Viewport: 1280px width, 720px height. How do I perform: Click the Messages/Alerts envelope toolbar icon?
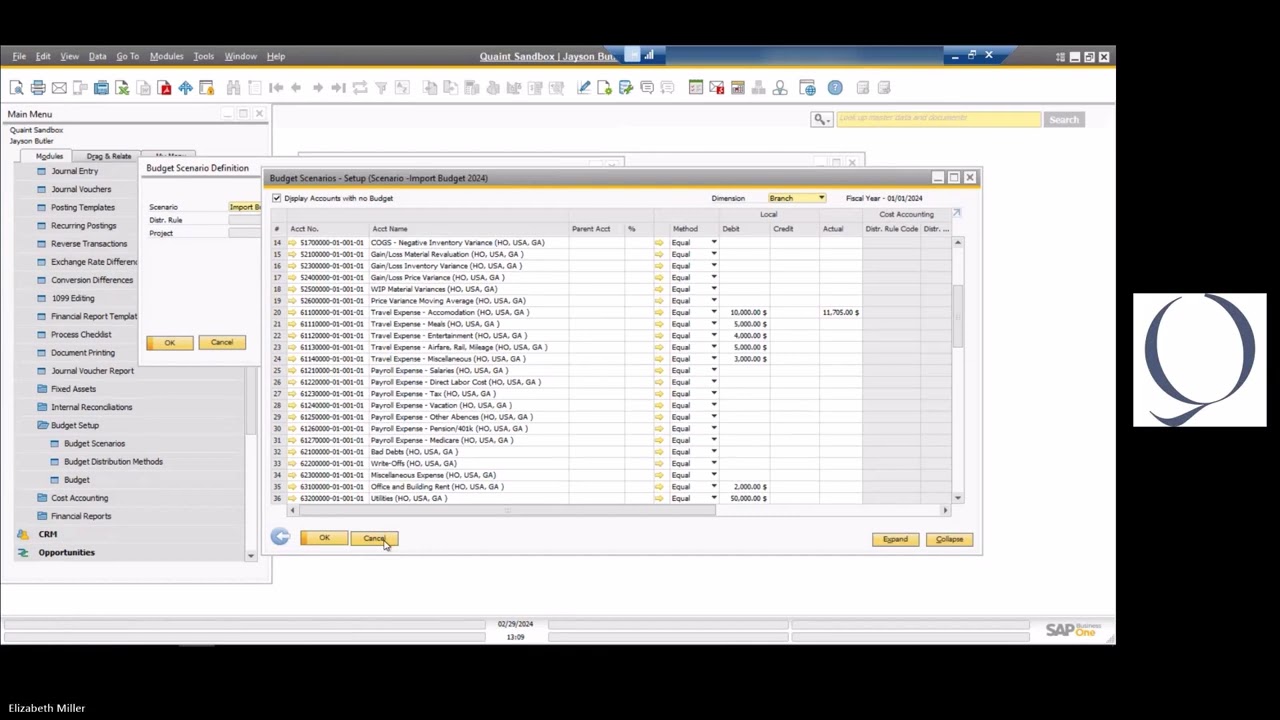[716, 88]
